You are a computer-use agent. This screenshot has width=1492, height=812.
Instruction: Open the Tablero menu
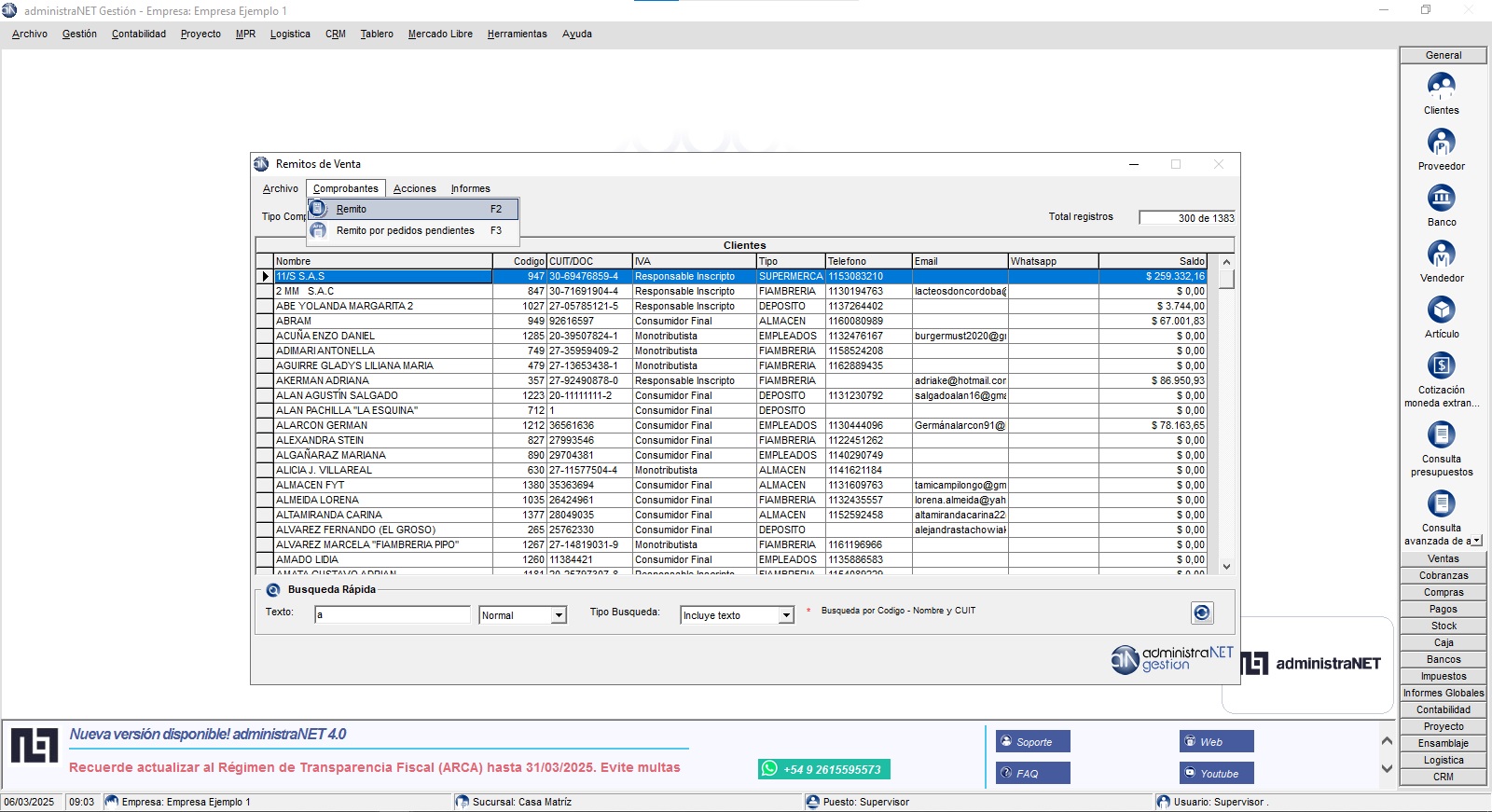(x=377, y=34)
